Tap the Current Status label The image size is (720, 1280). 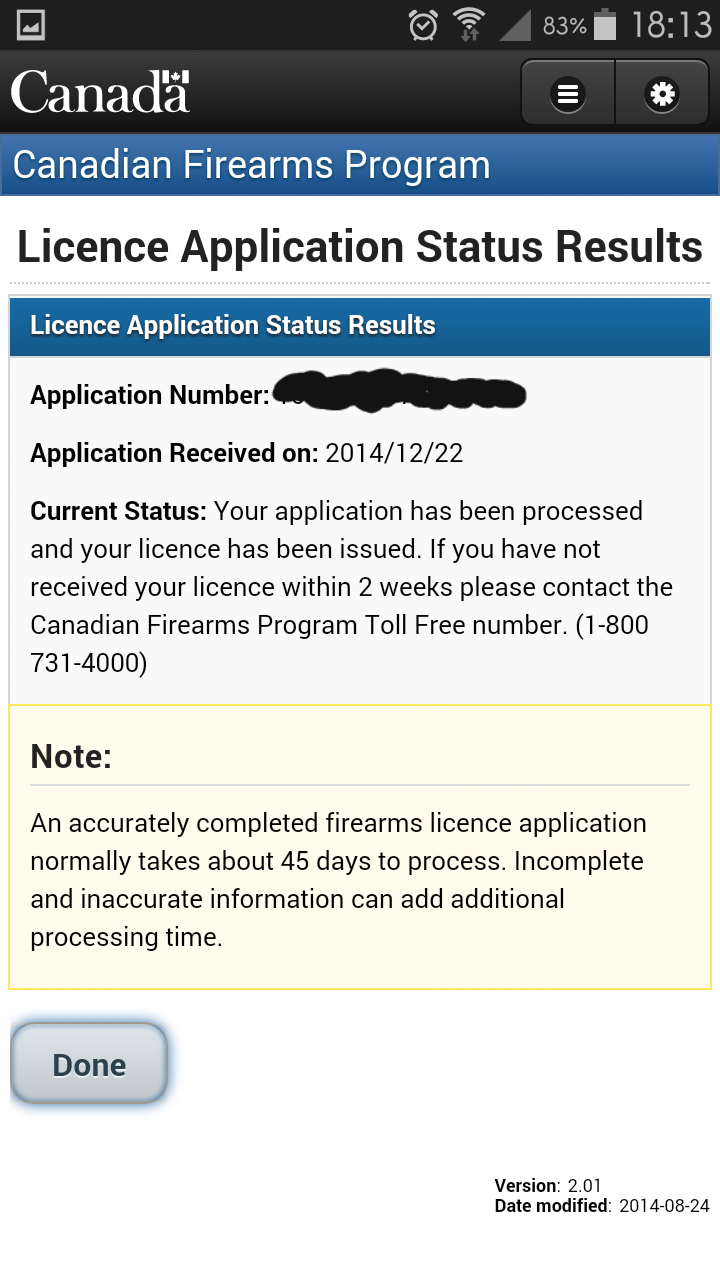tap(118, 511)
